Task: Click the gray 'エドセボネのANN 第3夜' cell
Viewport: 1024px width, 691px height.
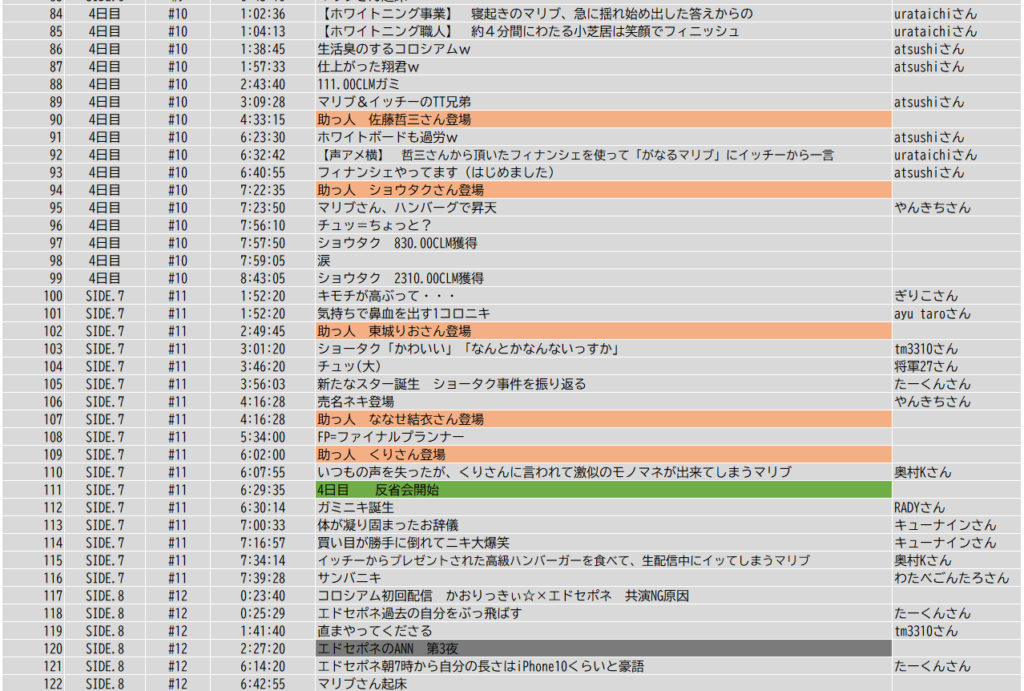Action: coord(602,649)
